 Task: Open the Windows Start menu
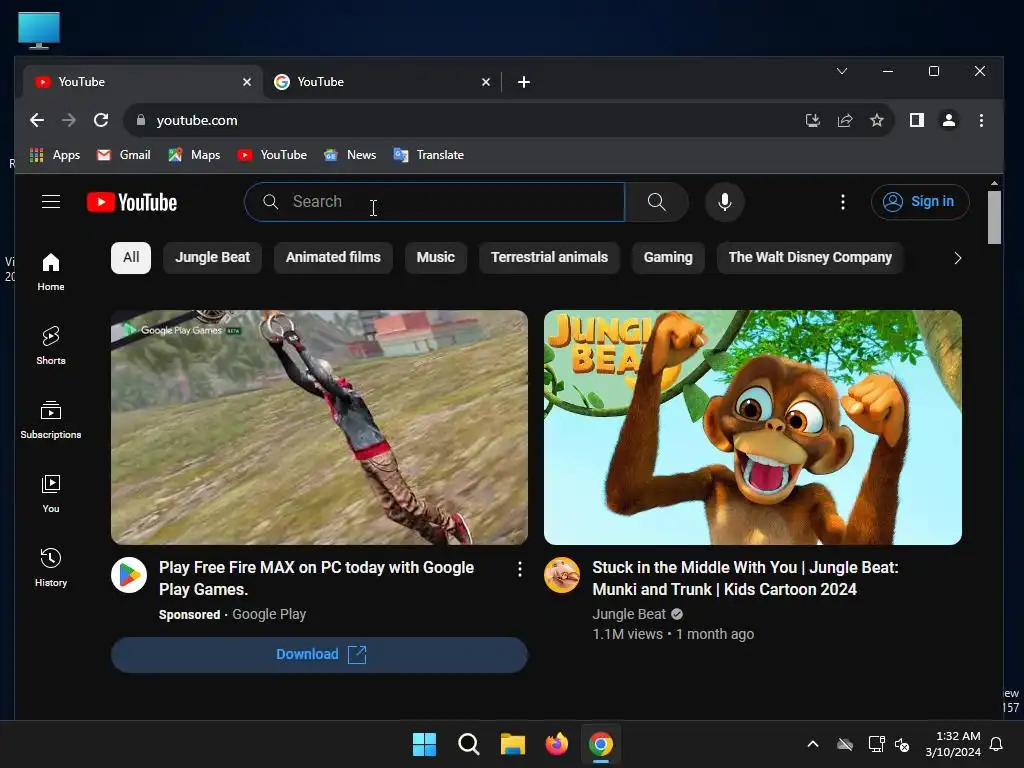pyautogui.click(x=424, y=744)
